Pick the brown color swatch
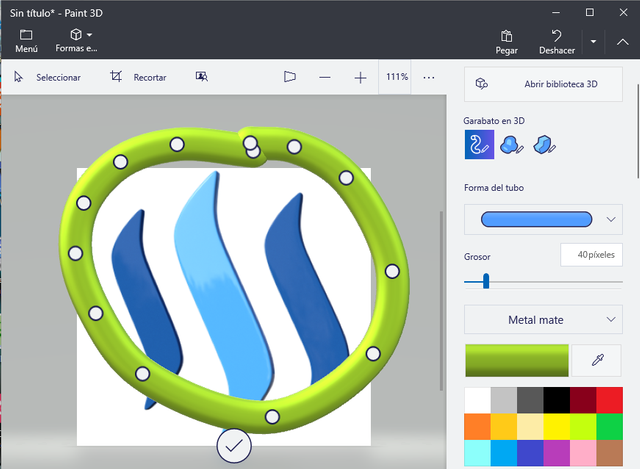Screen dimensions: 640x469 610,453
